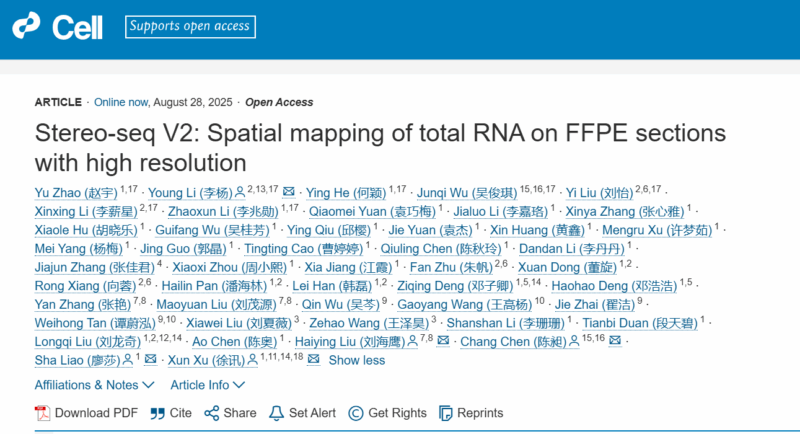Select the article title text
The width and height of the screenshot is (800, 434).
(x=380, y=148)
